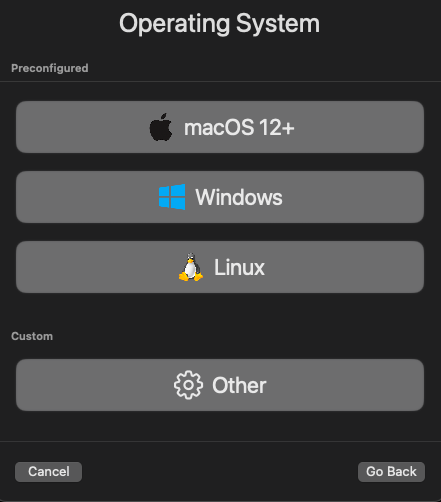The width and height of the screenshot is (441, 502).
Task: Click the divider line under Preconfigured
Action: click(x=220, y=81)
